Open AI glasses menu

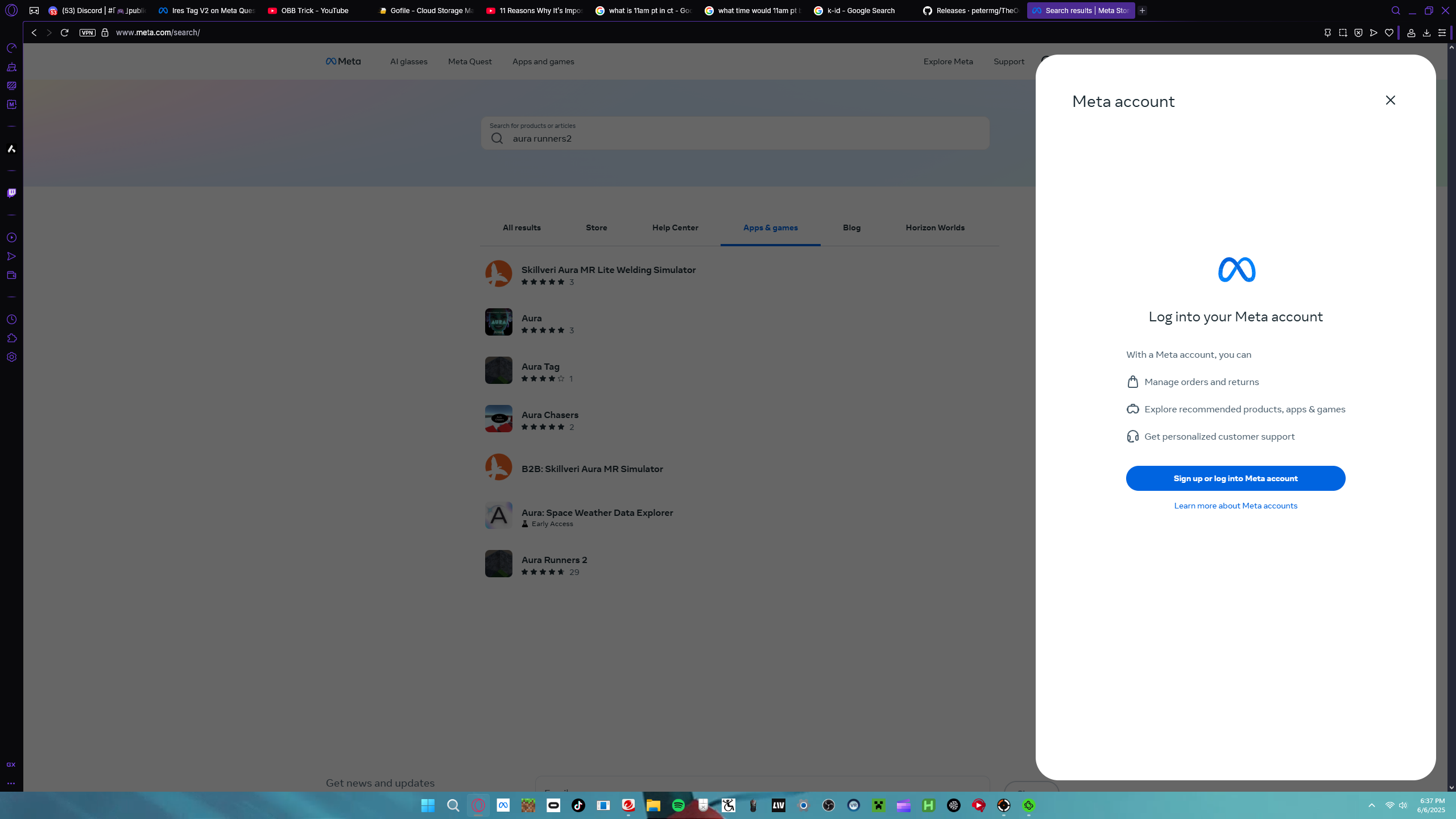[x=408, y=61]
